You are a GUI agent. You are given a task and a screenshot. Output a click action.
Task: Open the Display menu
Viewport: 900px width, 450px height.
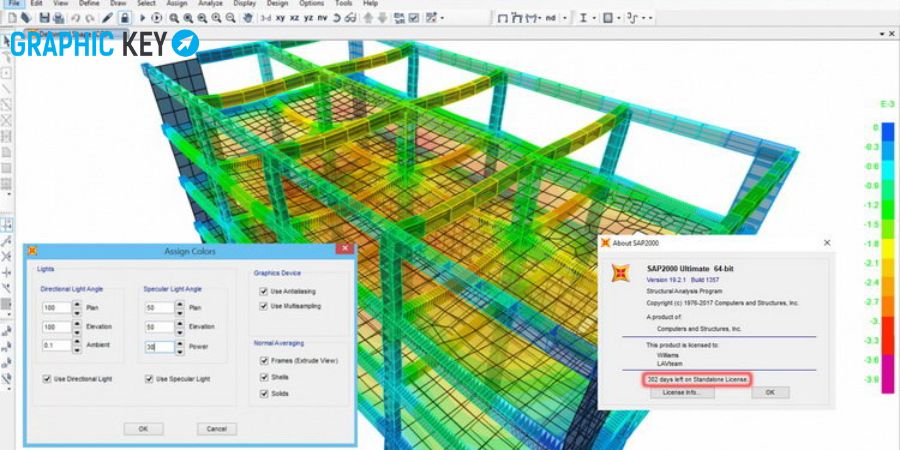click(x=245, y=3)
